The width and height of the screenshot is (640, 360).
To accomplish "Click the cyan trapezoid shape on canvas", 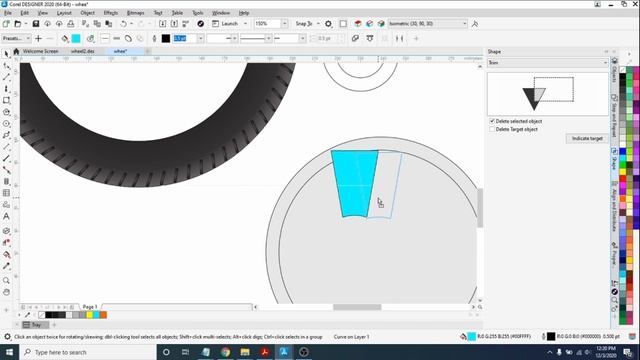I will pos(354,183).
